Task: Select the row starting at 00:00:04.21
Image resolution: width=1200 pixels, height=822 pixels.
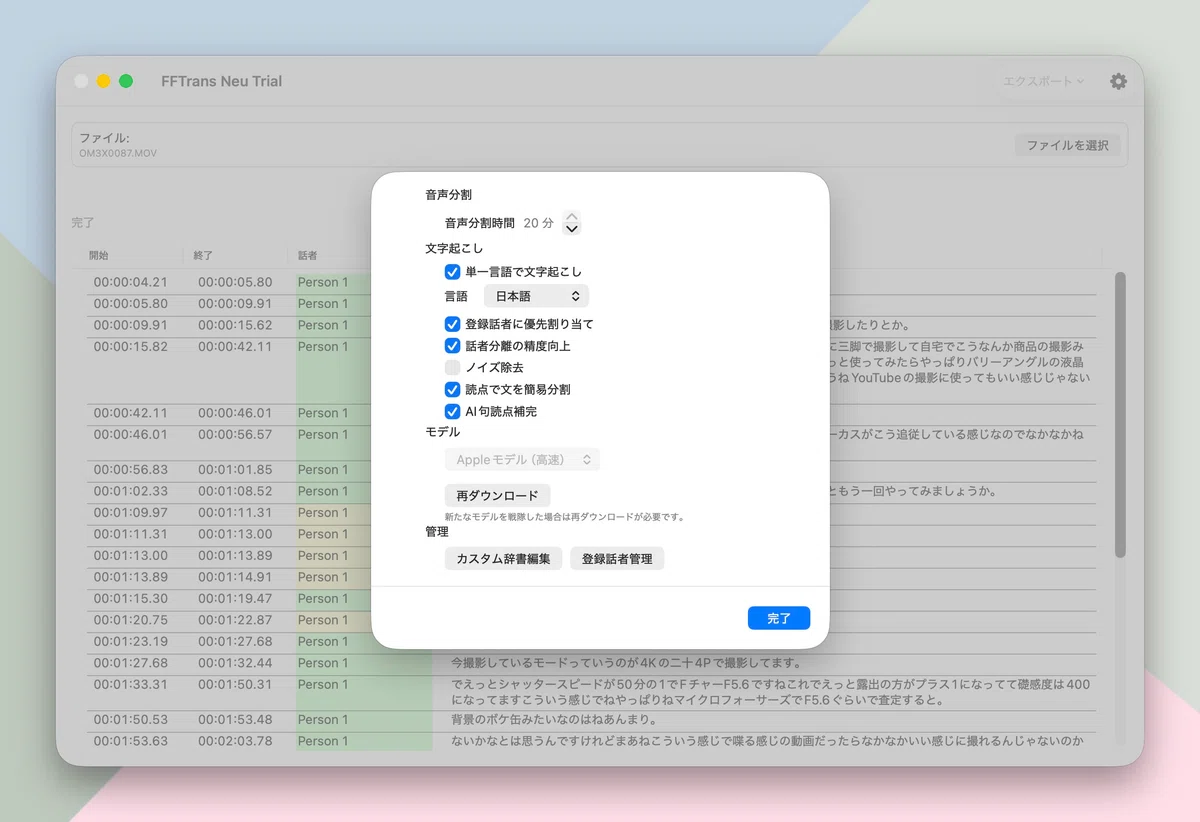Action: (x=590, y=282)
